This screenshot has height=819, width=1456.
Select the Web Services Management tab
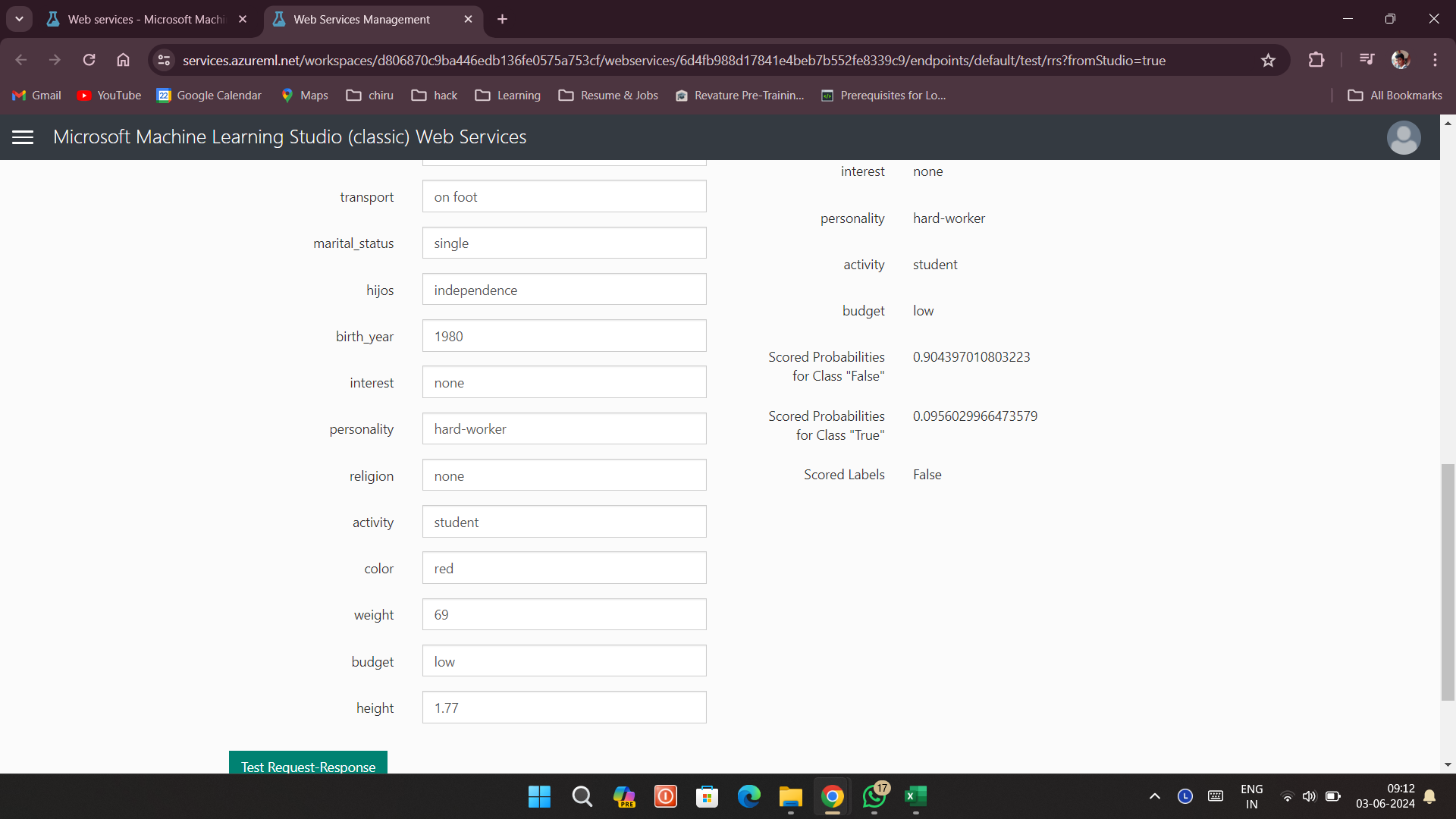pyautogui.click(x=362, y=19)
